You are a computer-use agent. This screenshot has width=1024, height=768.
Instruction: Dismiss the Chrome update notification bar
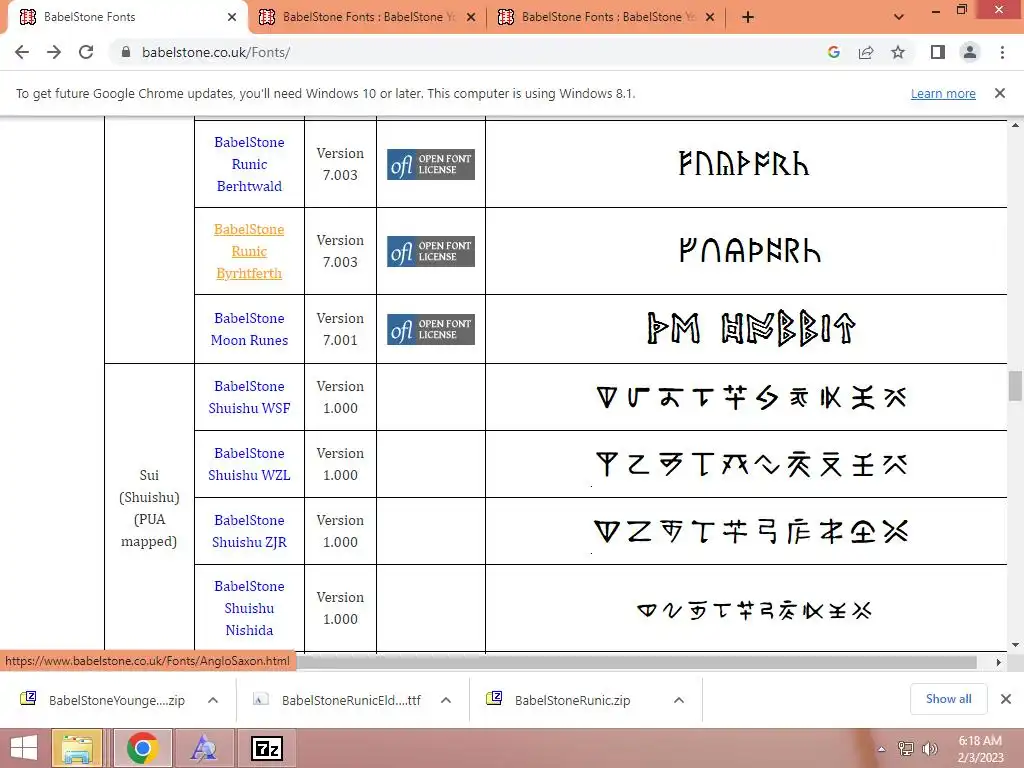pos(1000,93)
